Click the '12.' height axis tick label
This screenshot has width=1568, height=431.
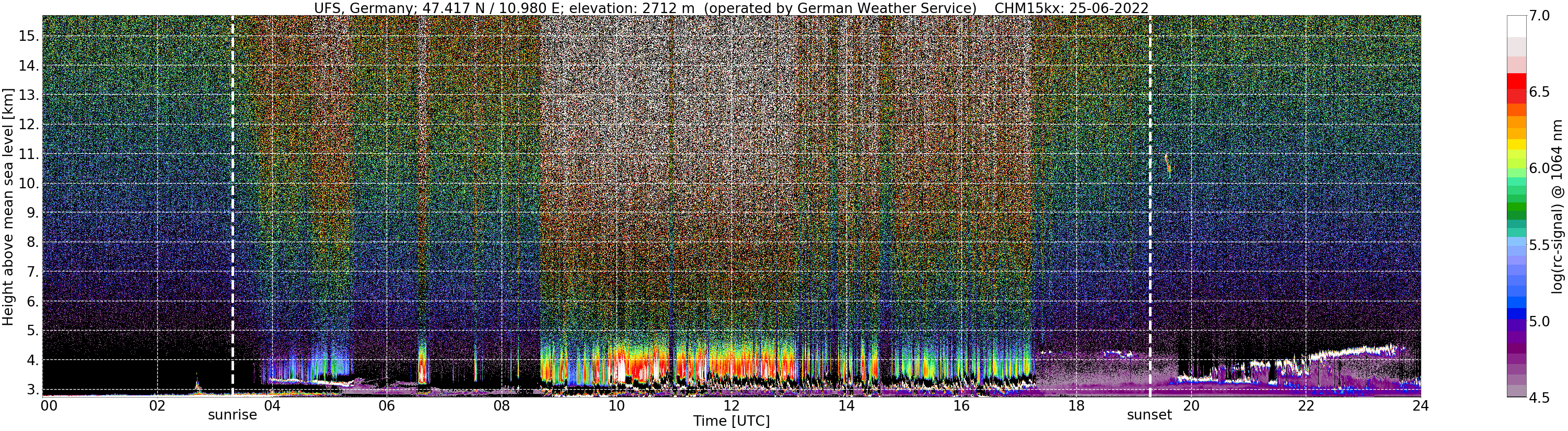tap(29, 124)
